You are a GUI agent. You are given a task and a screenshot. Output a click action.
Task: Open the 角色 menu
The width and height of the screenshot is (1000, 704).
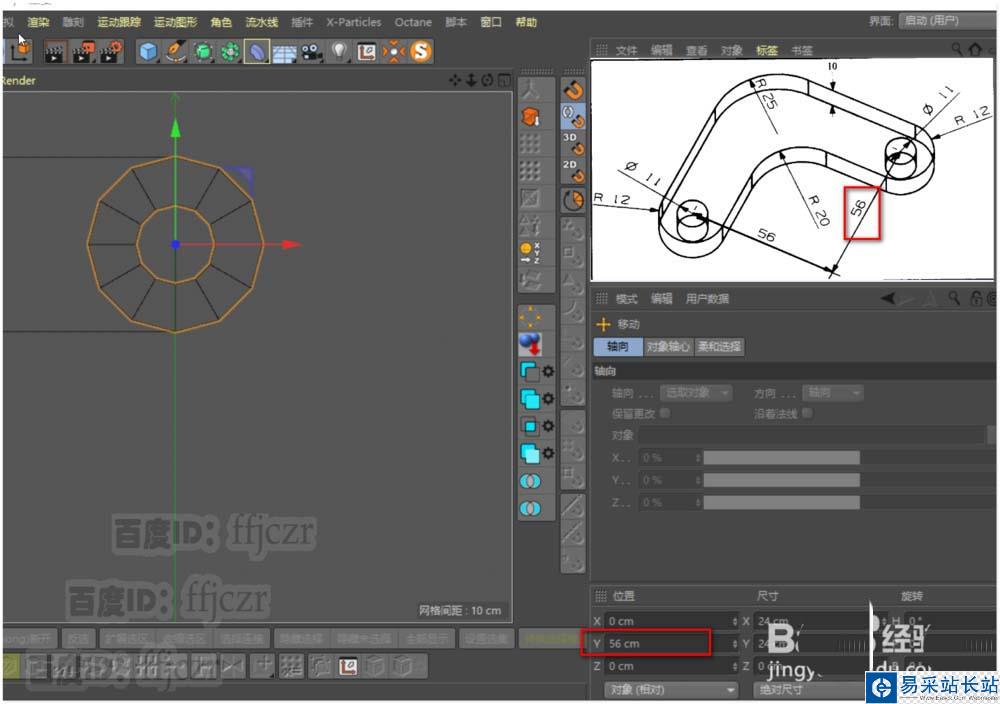(x=221, y=22)
